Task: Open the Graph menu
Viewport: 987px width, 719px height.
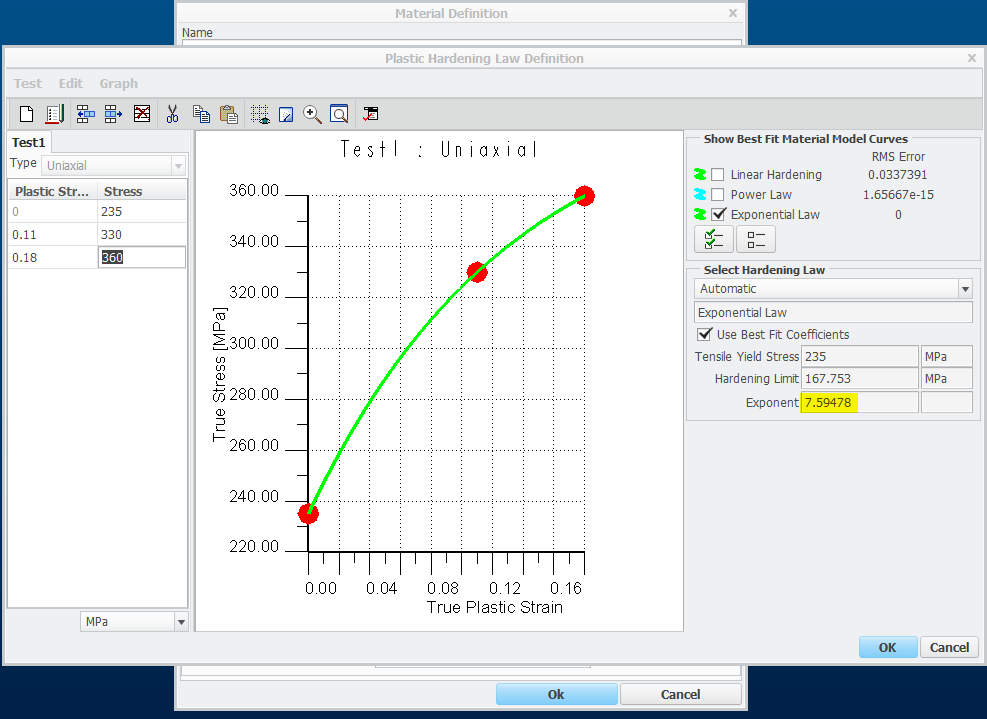Action: 118,84
